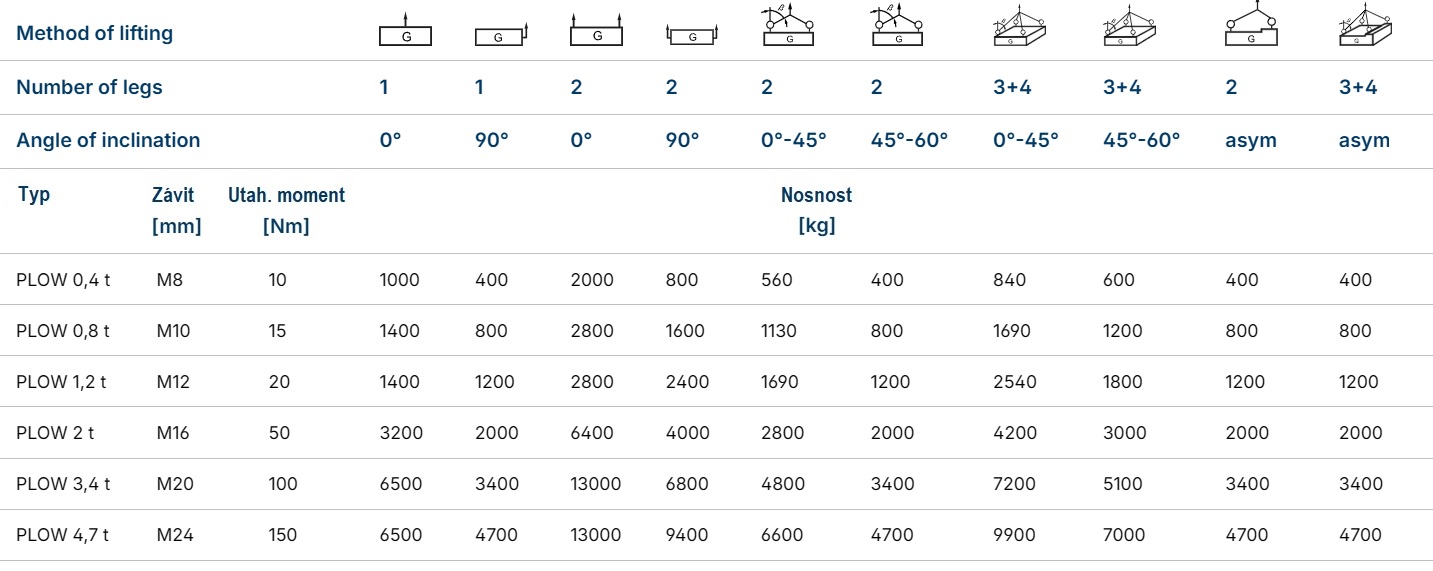Click the two-leg 90° side lifting diagram

tap(691, 36)
